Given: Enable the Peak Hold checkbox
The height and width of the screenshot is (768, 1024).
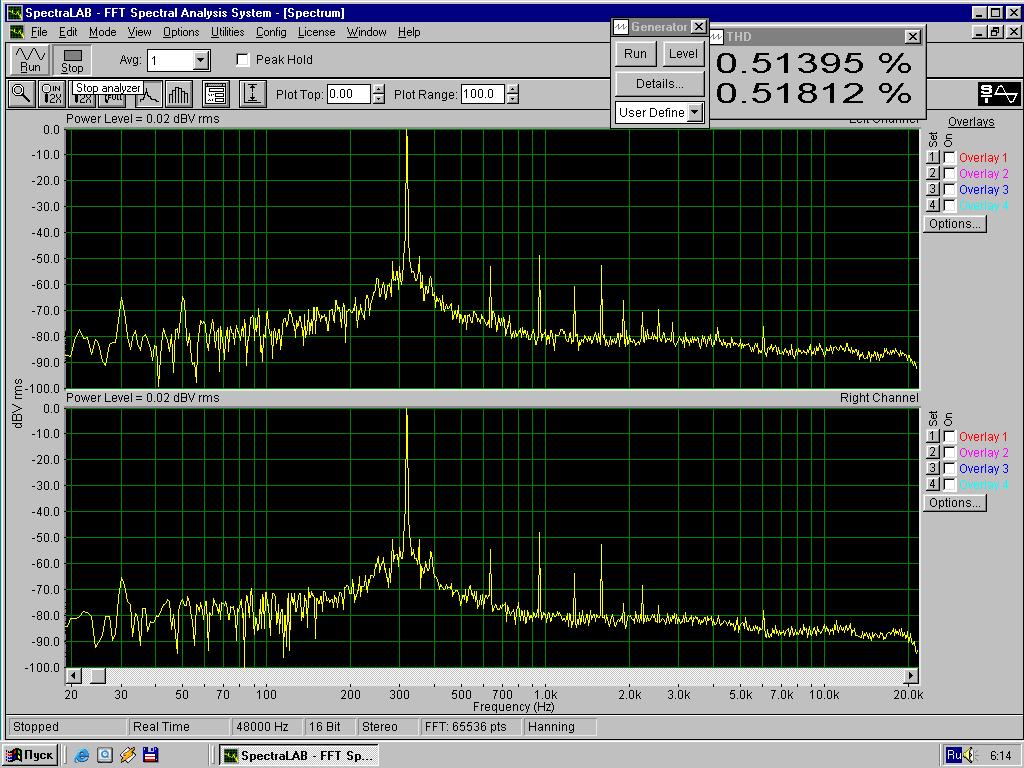Looking at the screenshot, I should 243,60.
